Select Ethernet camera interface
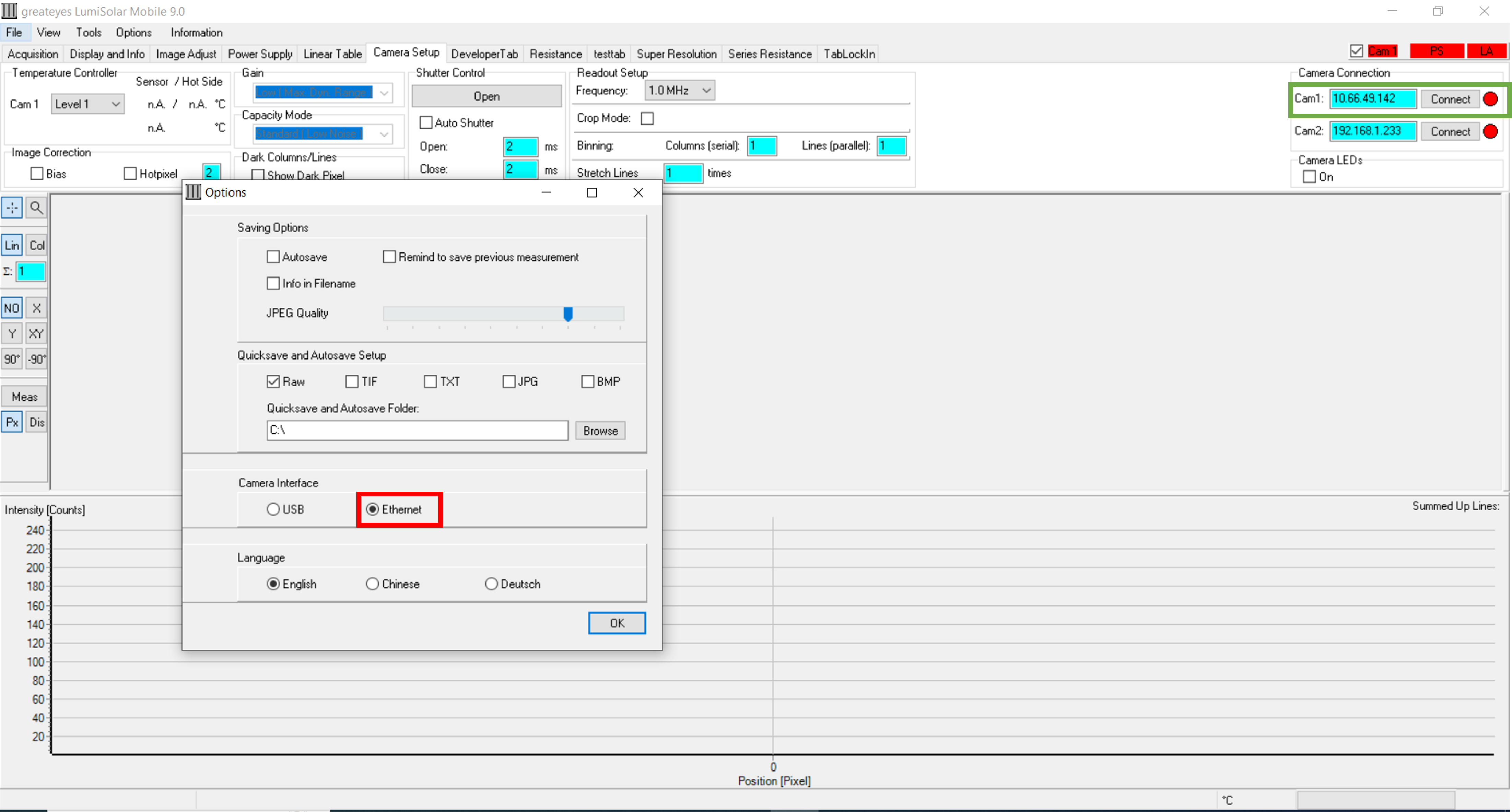 373,509
